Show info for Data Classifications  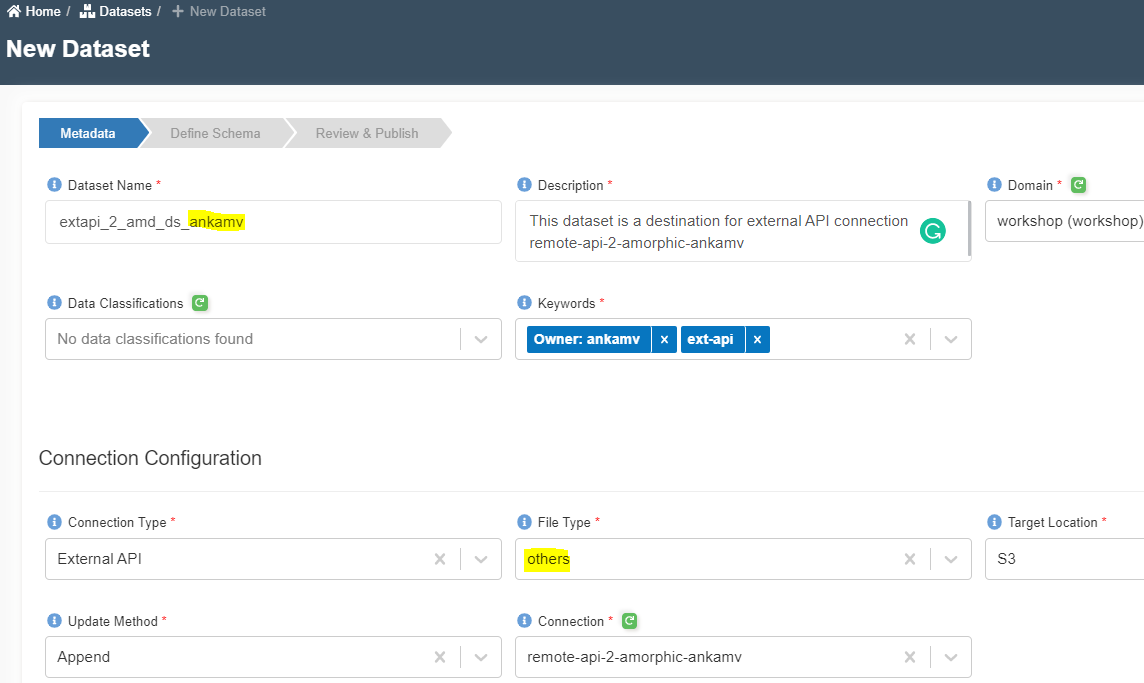[x=54, y=302]
